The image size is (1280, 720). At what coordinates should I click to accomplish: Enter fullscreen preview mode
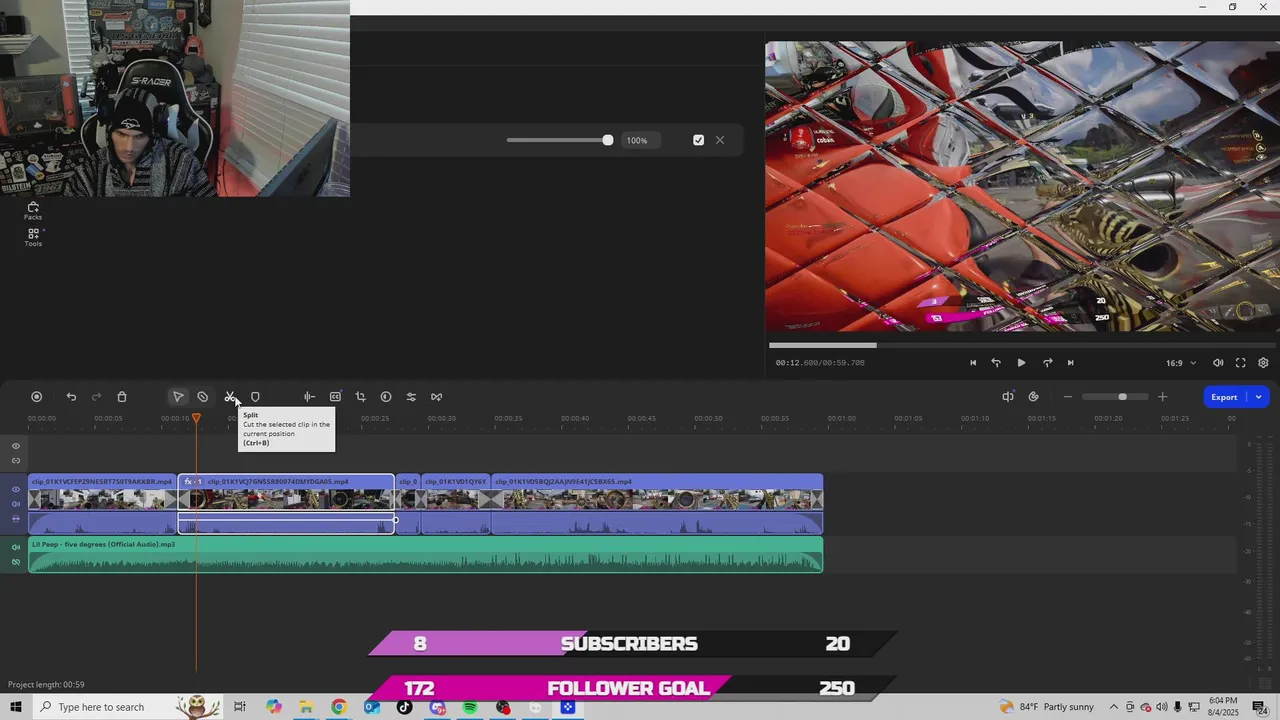pyautogui.click(x=1241, y=363)
